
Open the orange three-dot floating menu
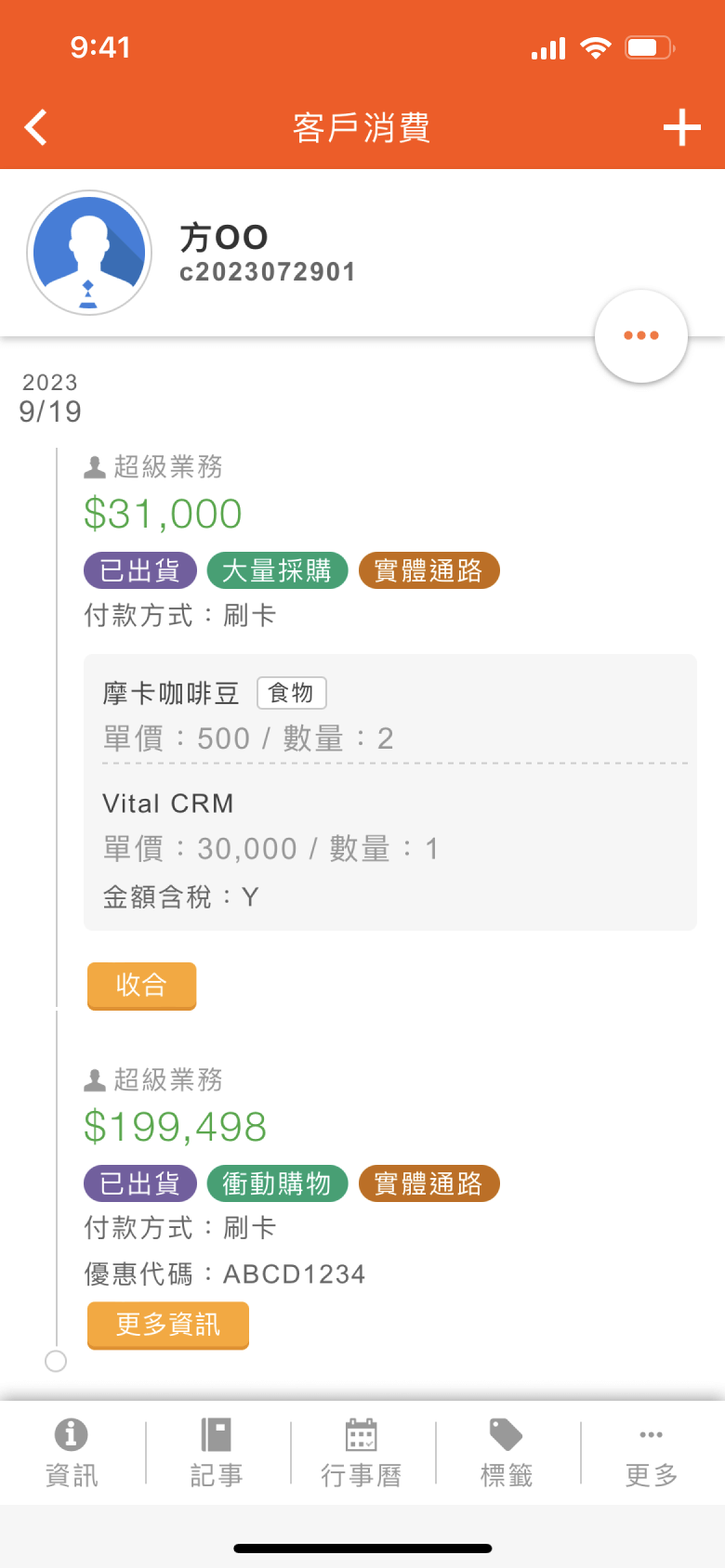tap(641, 335)
